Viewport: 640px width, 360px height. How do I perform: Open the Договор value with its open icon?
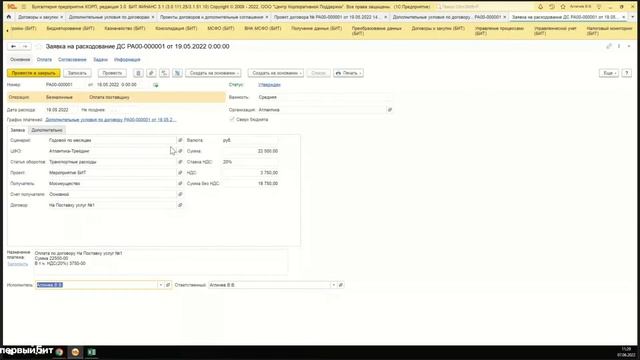pyautogui.click(x=180, y=205)
